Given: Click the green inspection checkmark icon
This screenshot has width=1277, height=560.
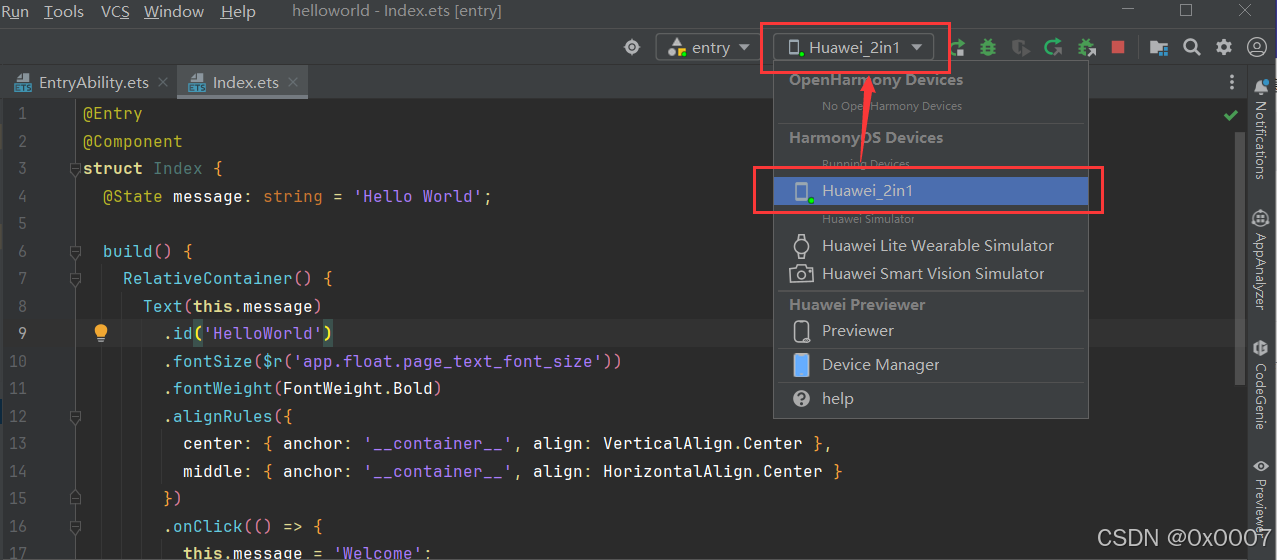Looking at the screenshot, I should (1231, 115).
